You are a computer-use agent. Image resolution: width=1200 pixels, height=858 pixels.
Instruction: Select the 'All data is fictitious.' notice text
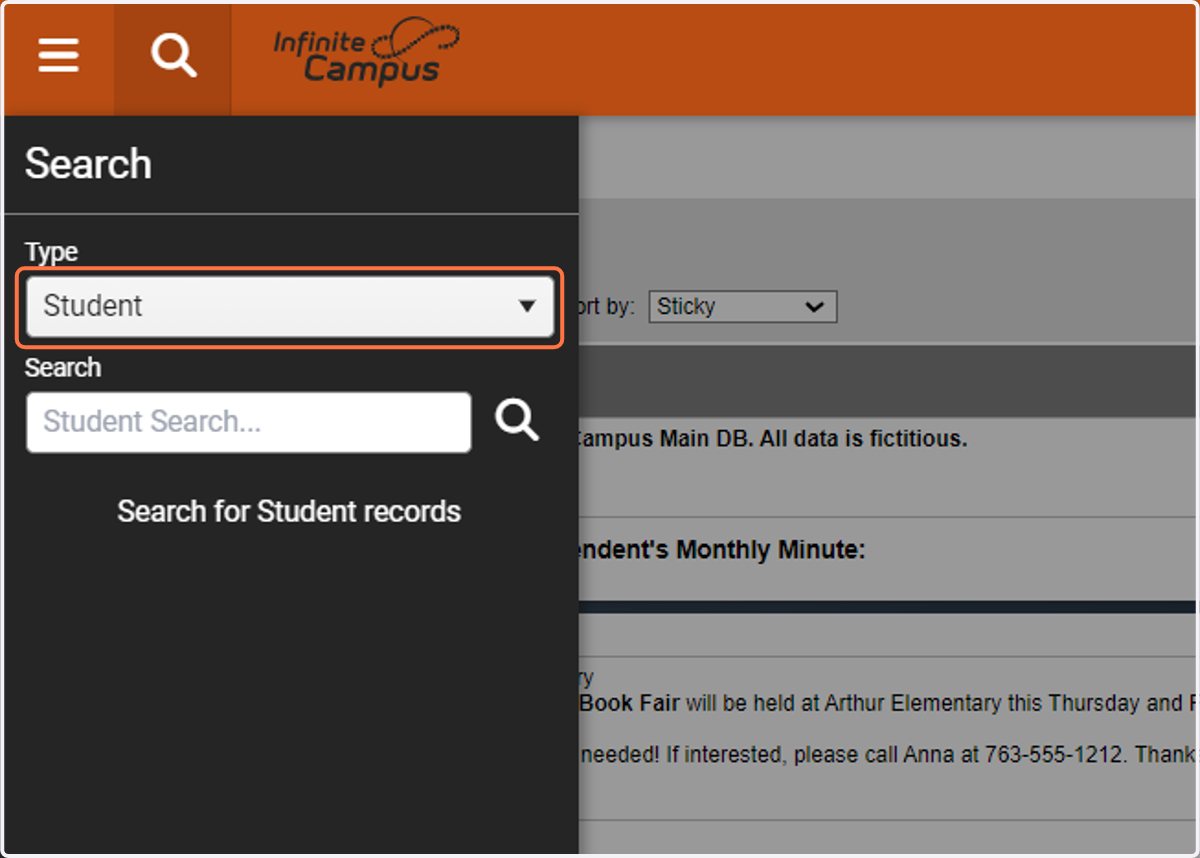864,439
